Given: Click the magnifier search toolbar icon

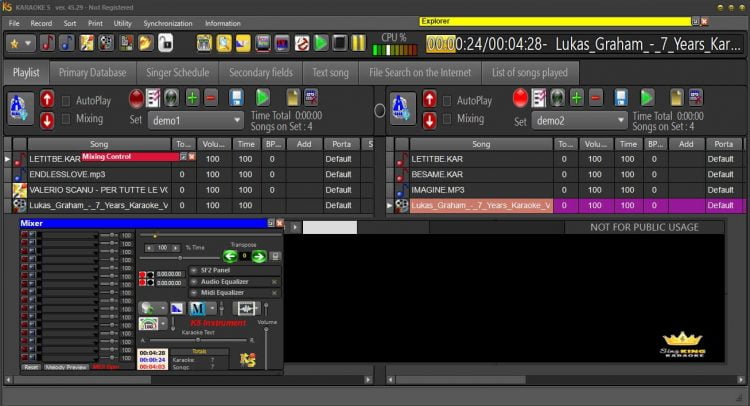Looking at the screenshot, I should click(x=223, y=43).
